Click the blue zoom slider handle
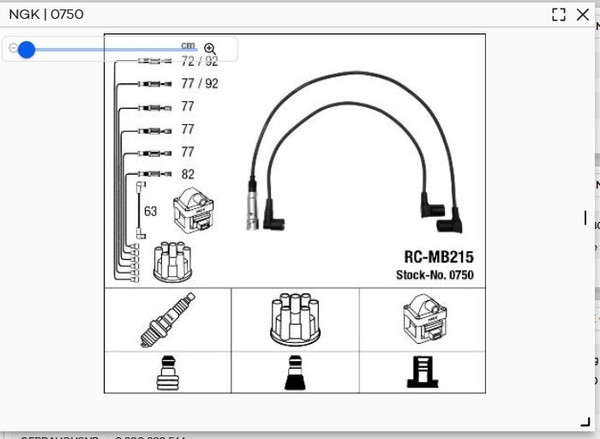The width and height of the screenshot is (600, 439). click(x=26, y=50)
